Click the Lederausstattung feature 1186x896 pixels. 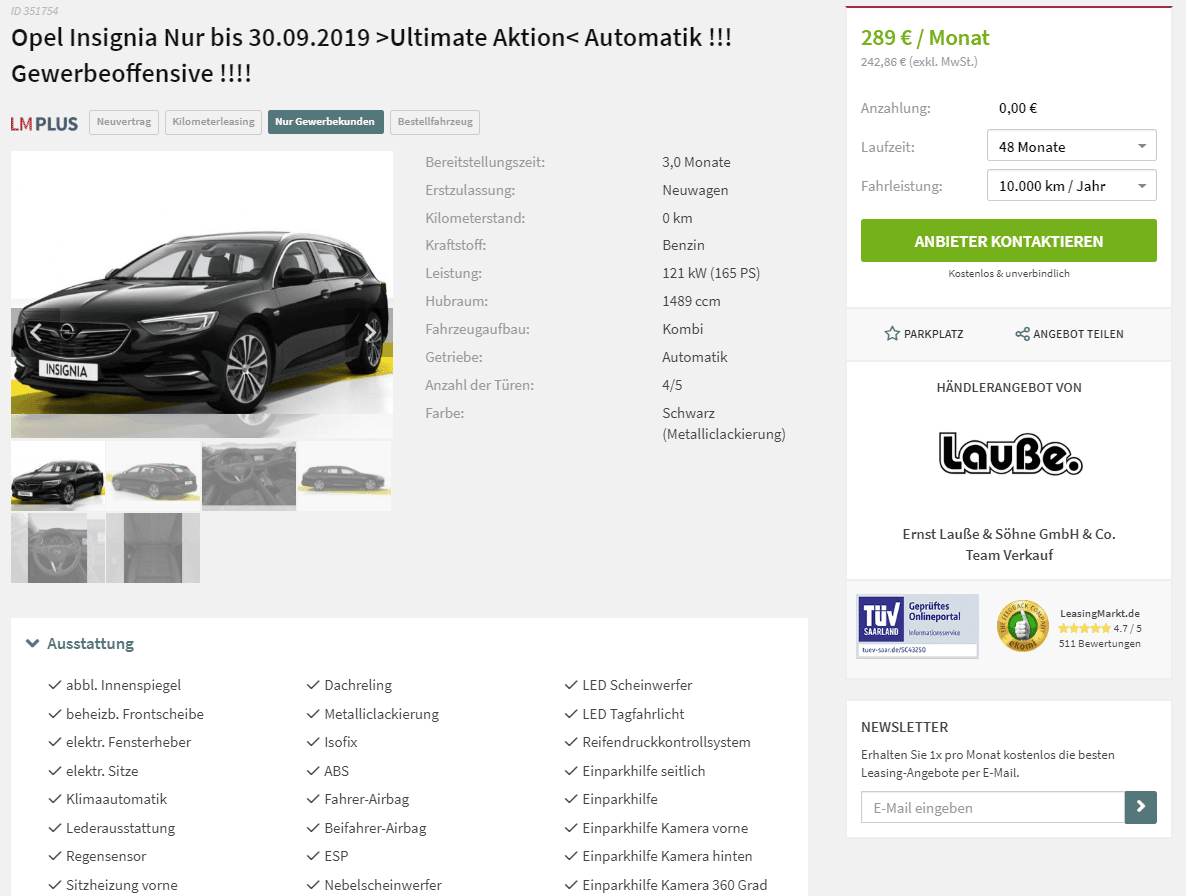[x=120, y=828]
